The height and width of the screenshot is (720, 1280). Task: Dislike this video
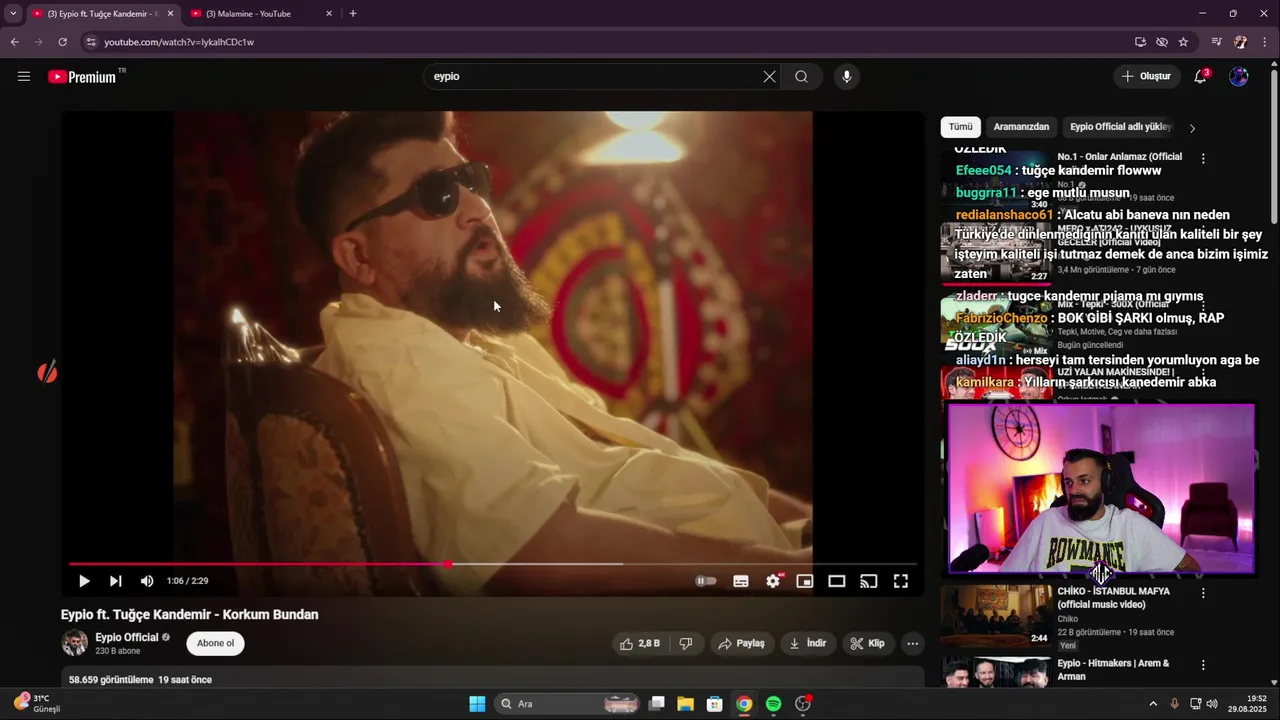686,644
